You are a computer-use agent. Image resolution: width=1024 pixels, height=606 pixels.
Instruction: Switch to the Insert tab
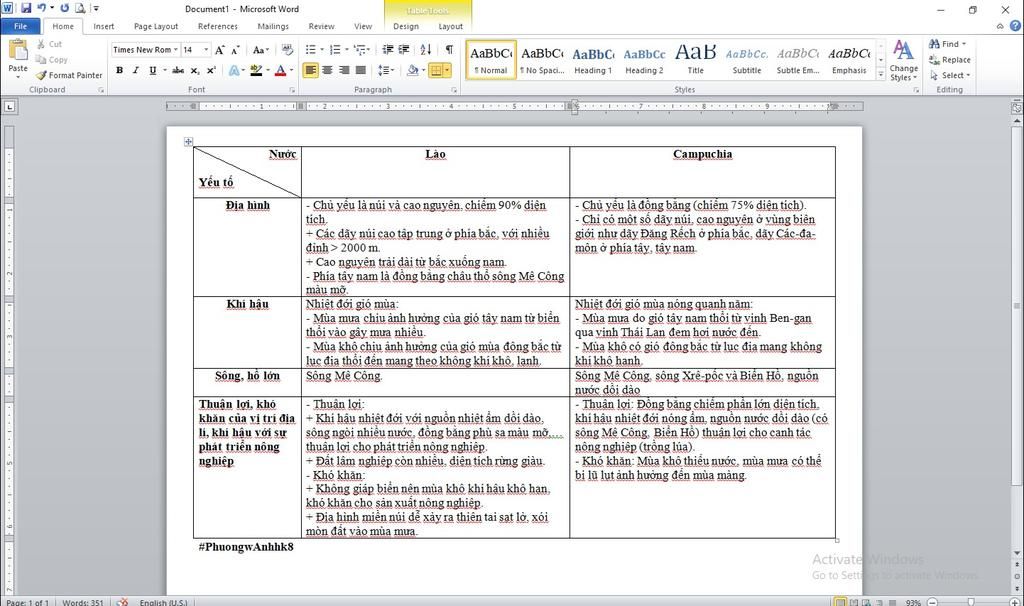(x=103, y=26)
